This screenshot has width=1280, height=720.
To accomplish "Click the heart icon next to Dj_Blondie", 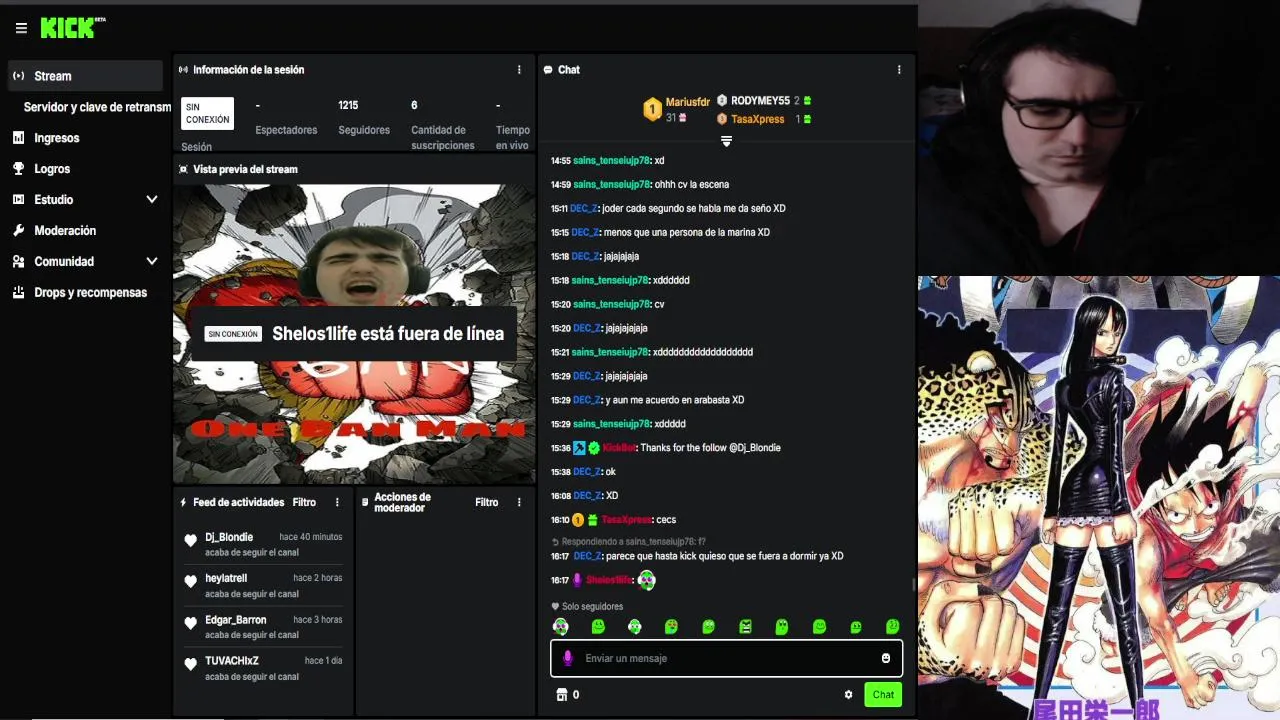I will (190, 541).
